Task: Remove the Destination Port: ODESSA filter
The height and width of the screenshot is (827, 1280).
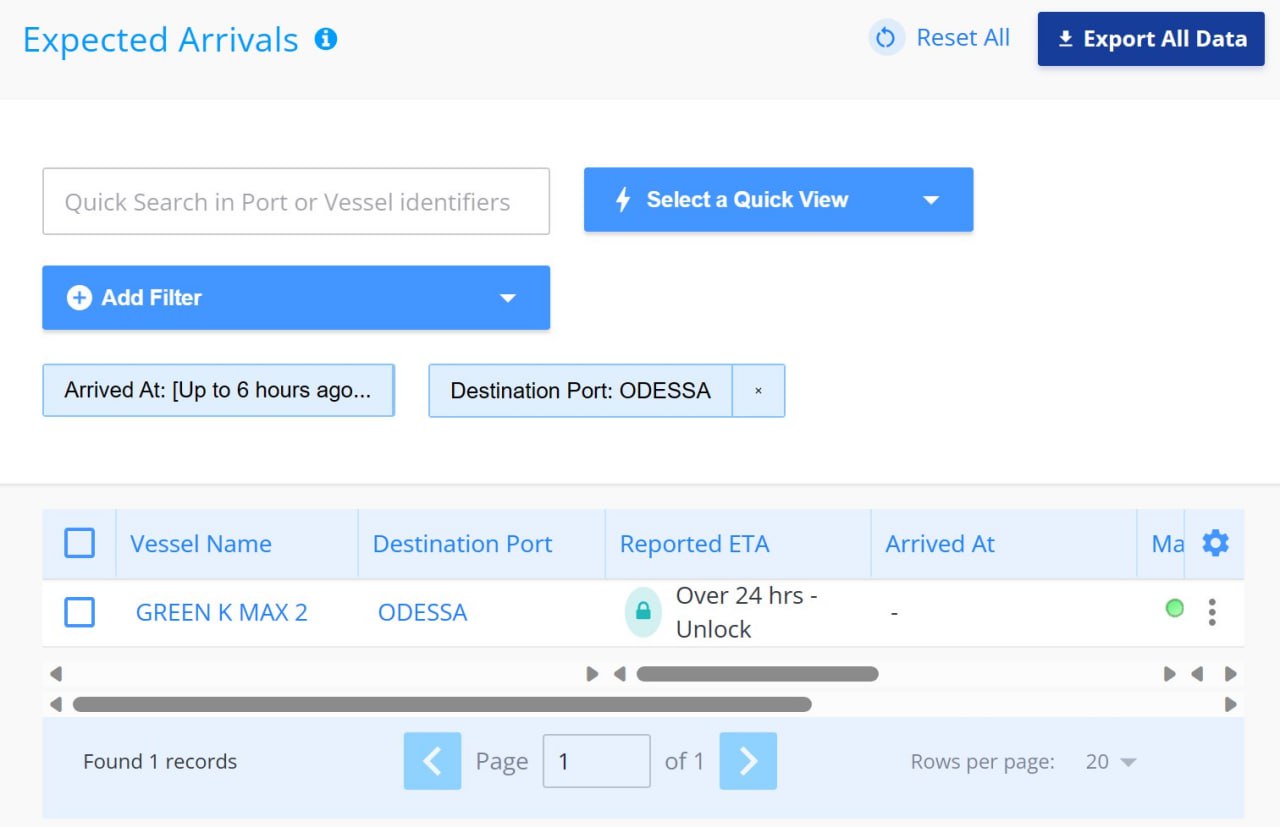Action: (x=758, y=391)
